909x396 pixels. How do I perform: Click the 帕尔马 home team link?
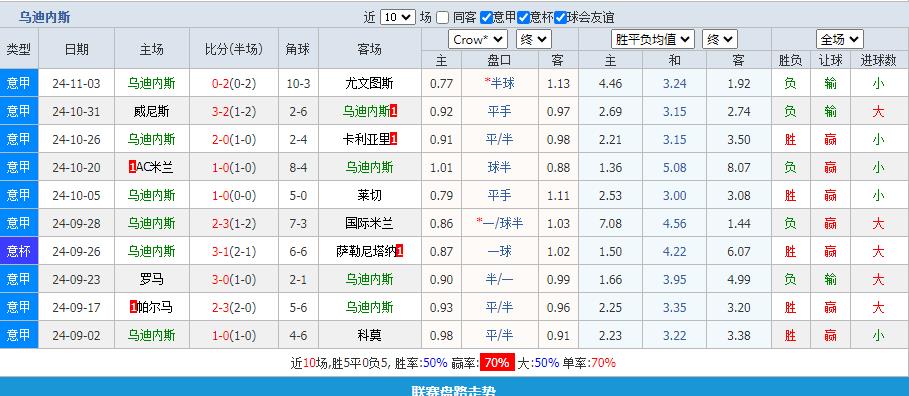click(x=155, y=307)
